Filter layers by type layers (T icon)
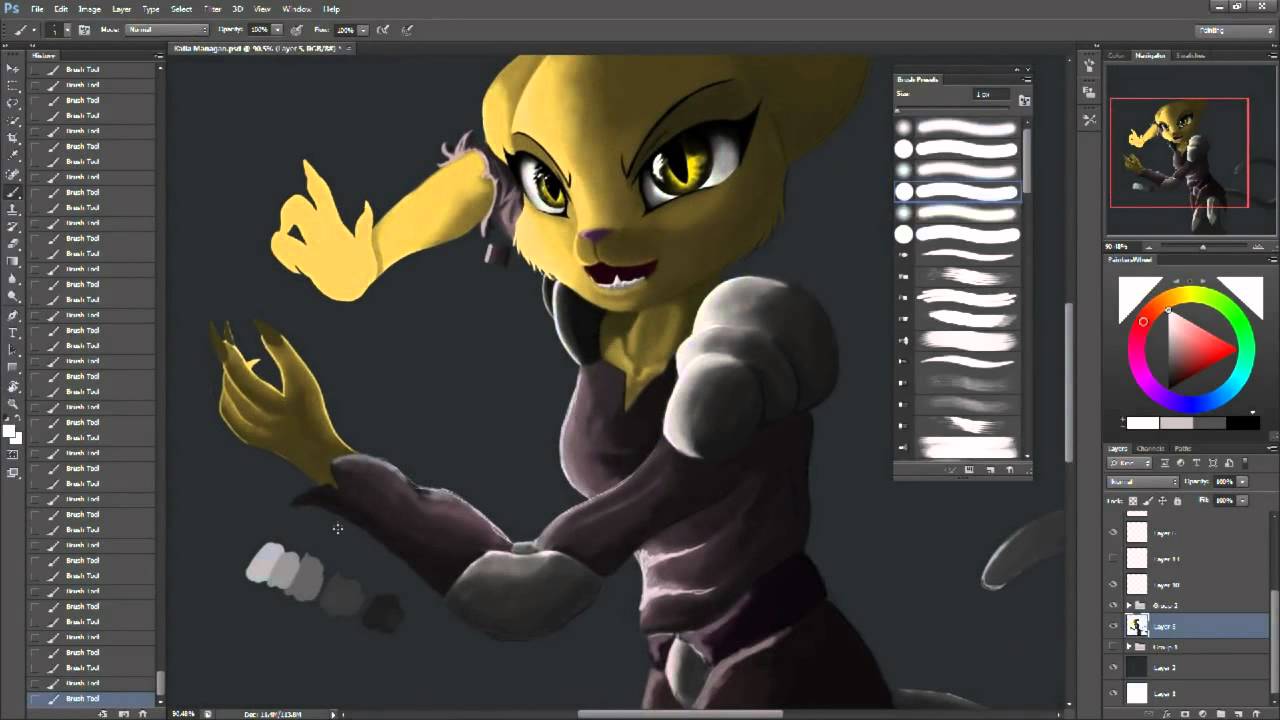Viewport: 1280px width, 720px height. pos(1196,463)
